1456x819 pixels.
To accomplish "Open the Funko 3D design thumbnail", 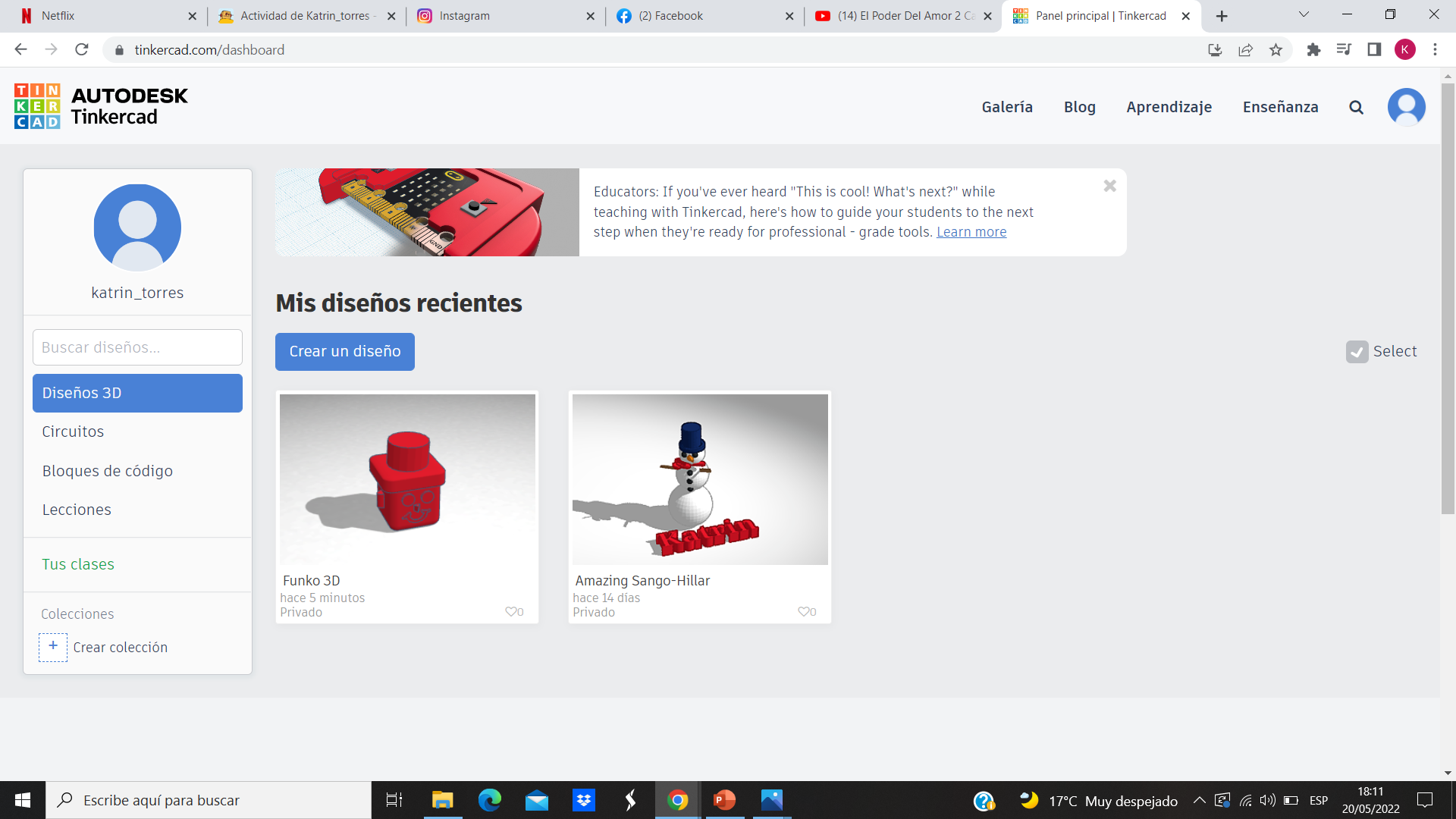I will point(407,479).
